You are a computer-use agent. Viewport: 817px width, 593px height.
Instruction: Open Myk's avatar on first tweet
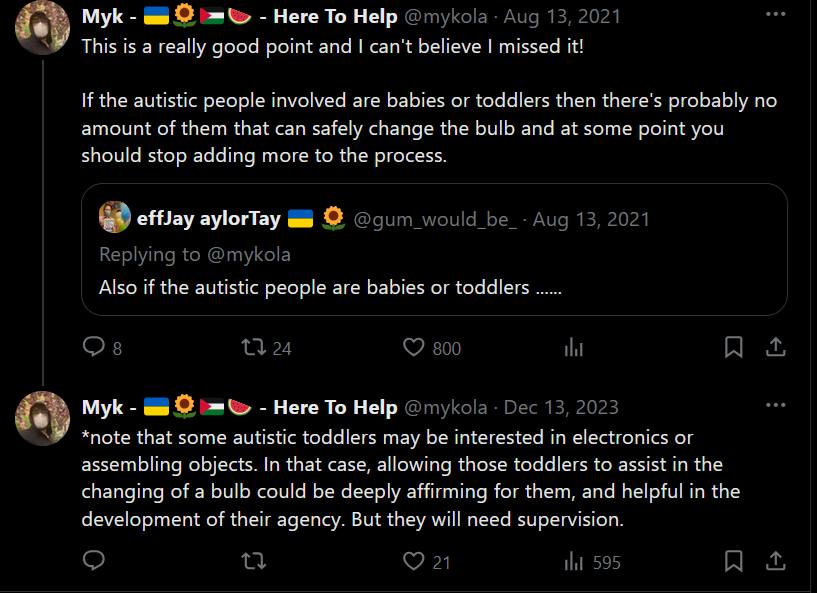click(42, 27)
